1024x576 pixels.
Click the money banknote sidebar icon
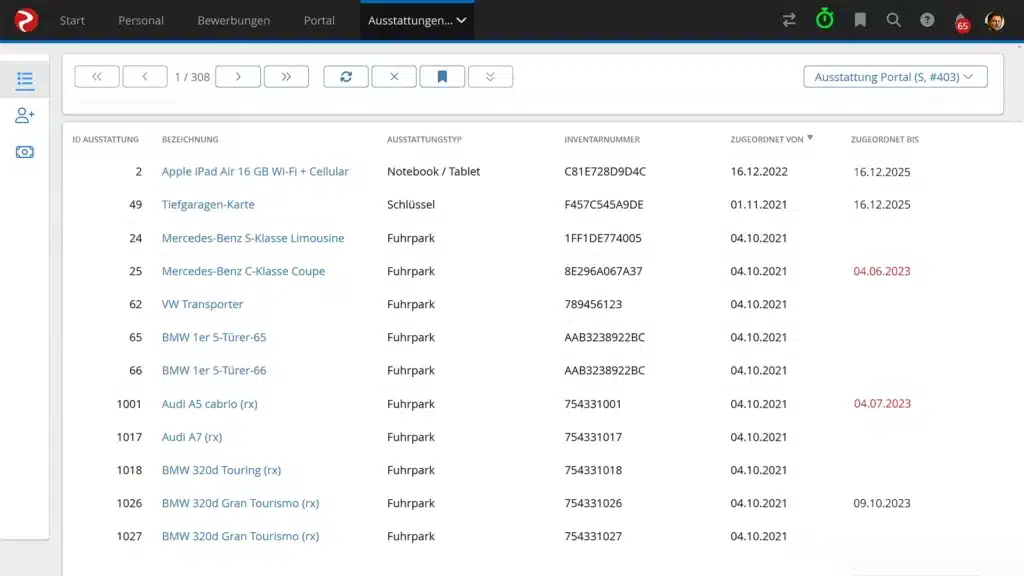25,152
